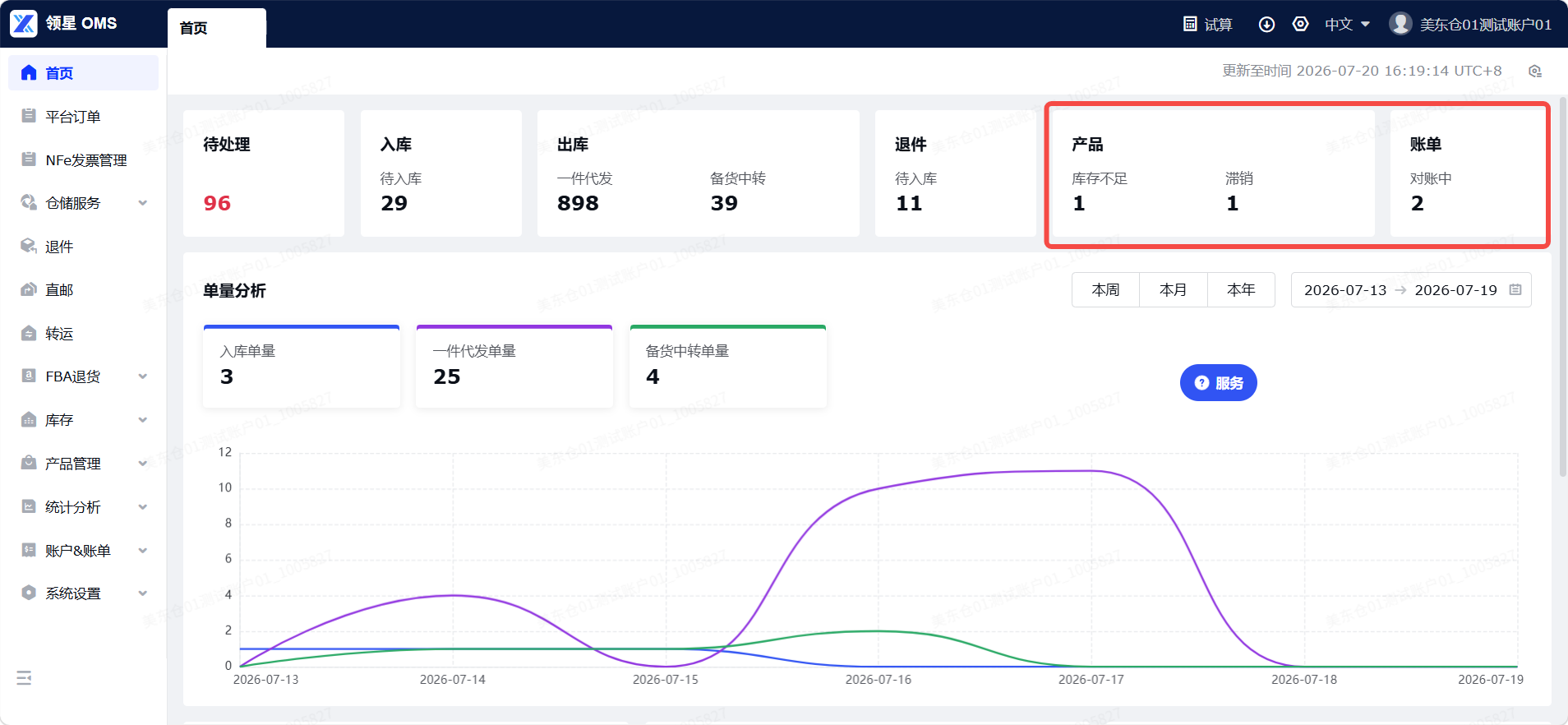Click end date 2026-07-19 field
Viewport: 1568px width, 725px height.
pos(1455,290)
